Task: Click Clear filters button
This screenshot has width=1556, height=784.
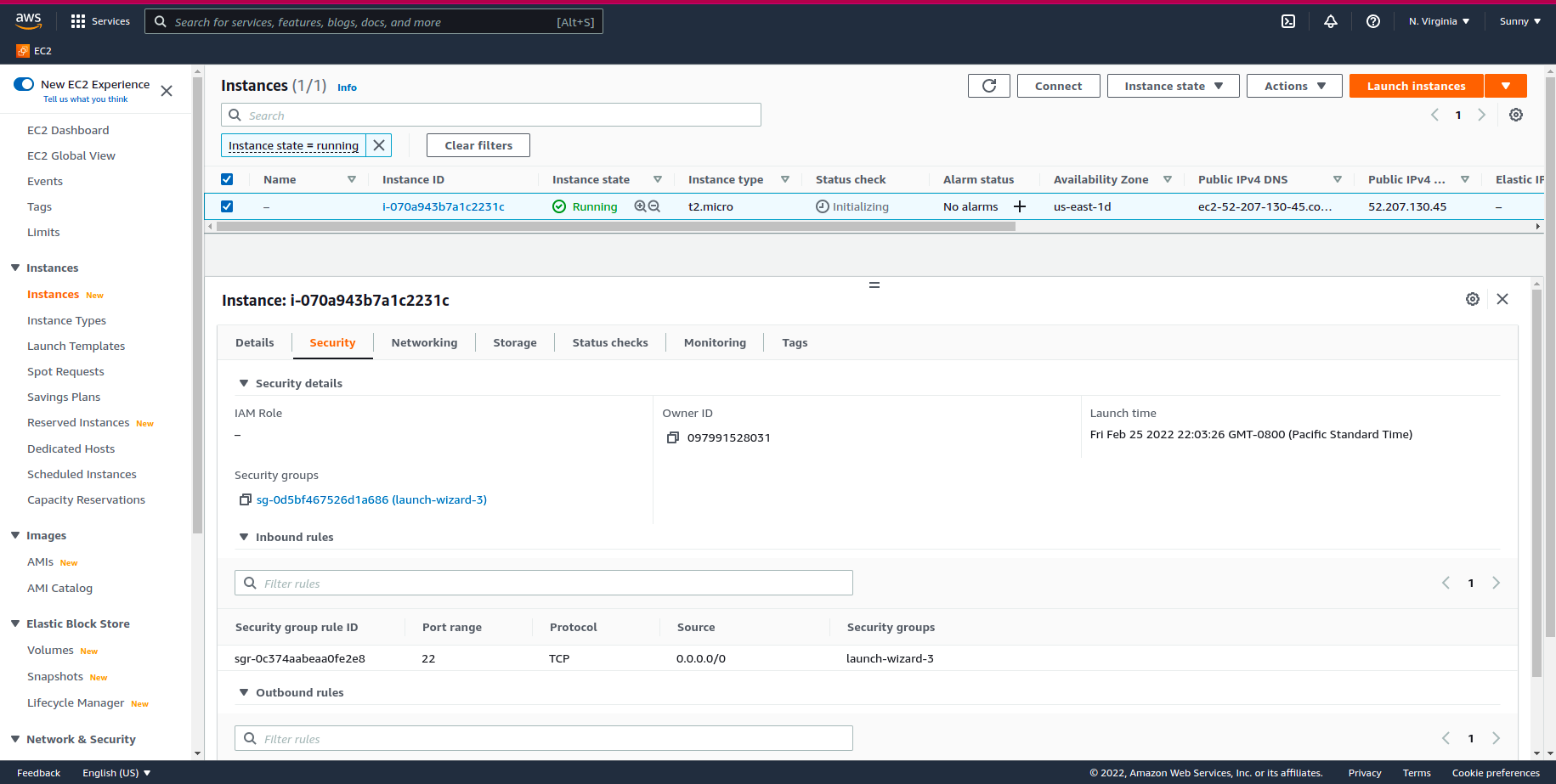Action: (x=478, y=145)
